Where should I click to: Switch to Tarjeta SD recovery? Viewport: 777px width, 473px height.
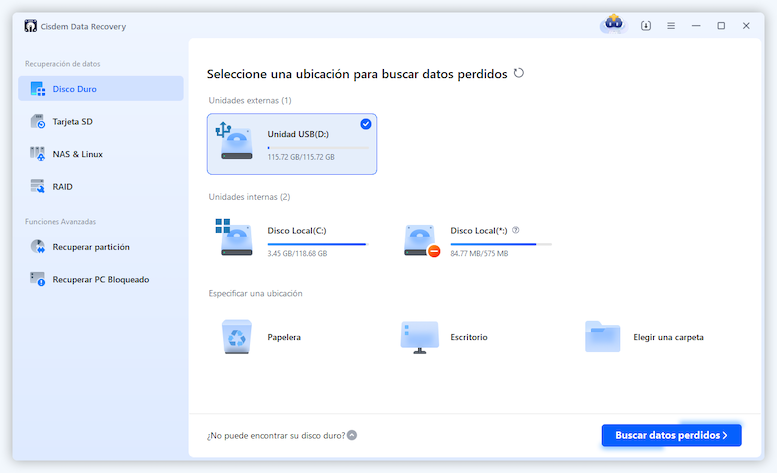[x=101, y=122]
